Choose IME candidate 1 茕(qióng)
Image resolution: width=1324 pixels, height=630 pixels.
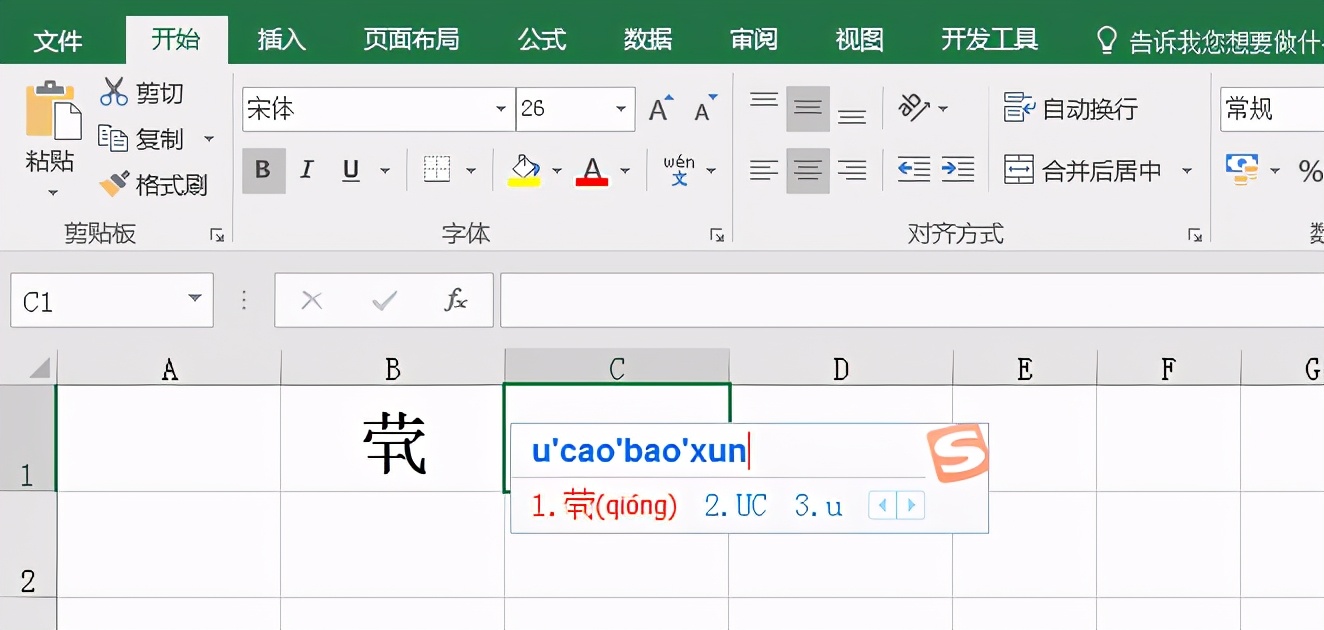[x=604, y=506]
